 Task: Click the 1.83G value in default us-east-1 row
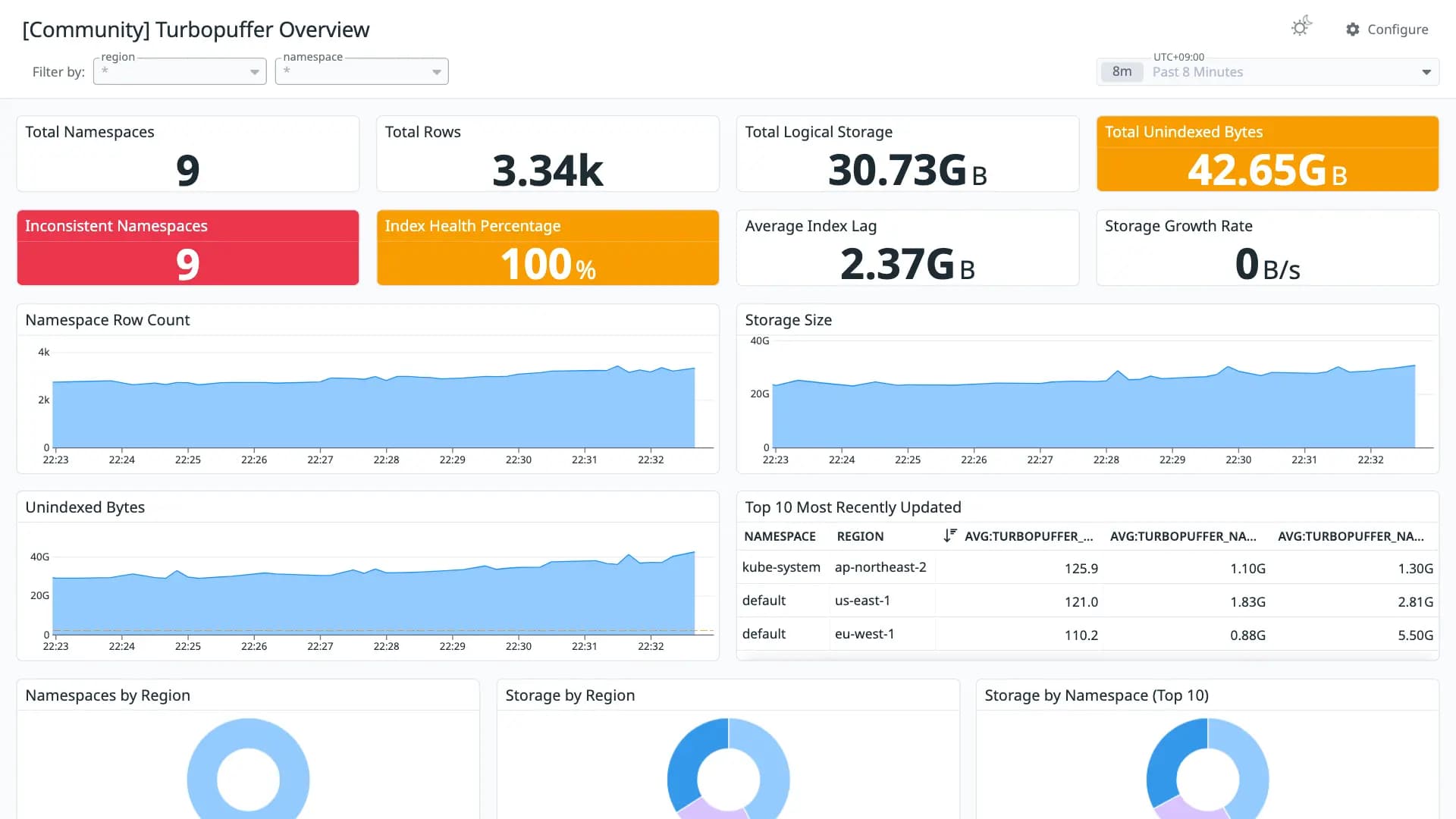point(1247,602)
